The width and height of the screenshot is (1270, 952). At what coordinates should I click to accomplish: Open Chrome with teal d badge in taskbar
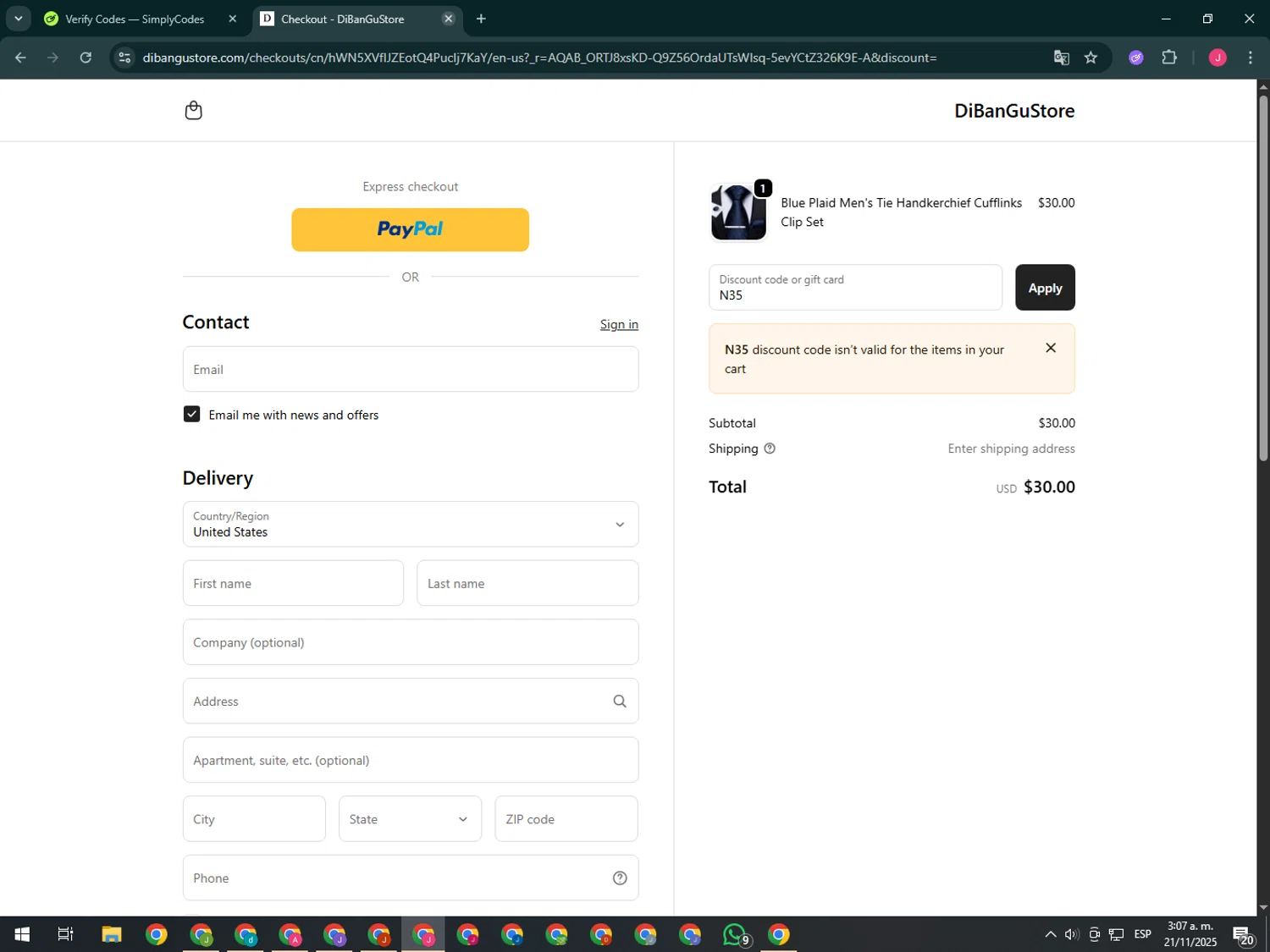pyautogui.click(x=246, y=934)
